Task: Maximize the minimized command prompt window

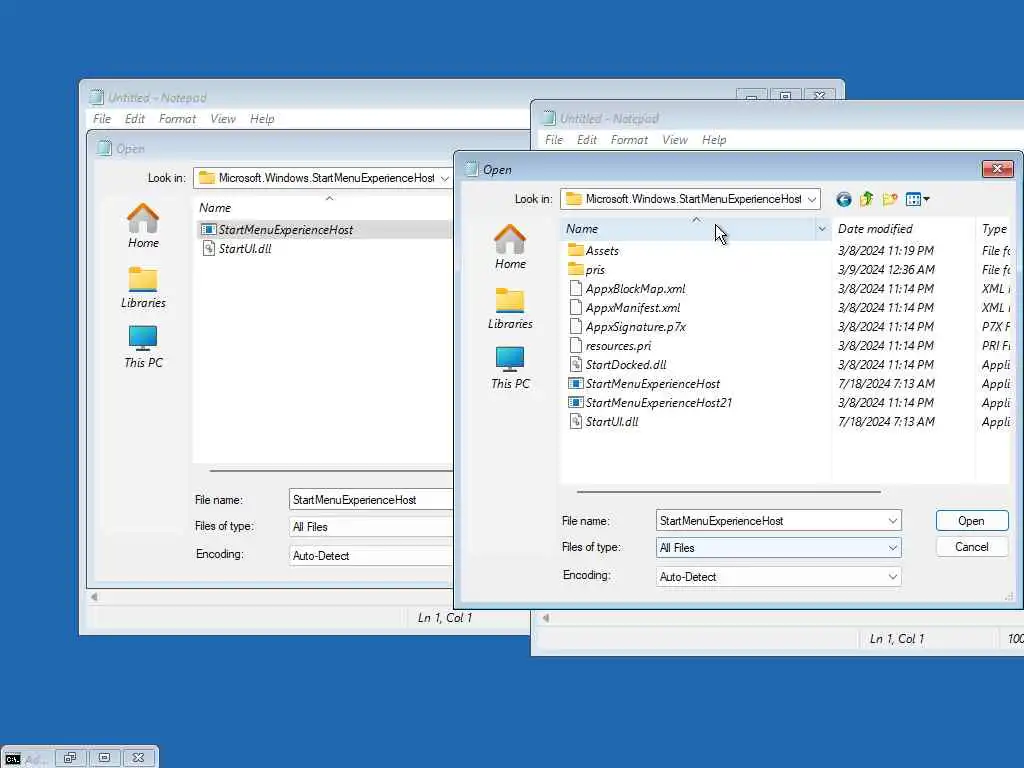Action: [104, 758]
